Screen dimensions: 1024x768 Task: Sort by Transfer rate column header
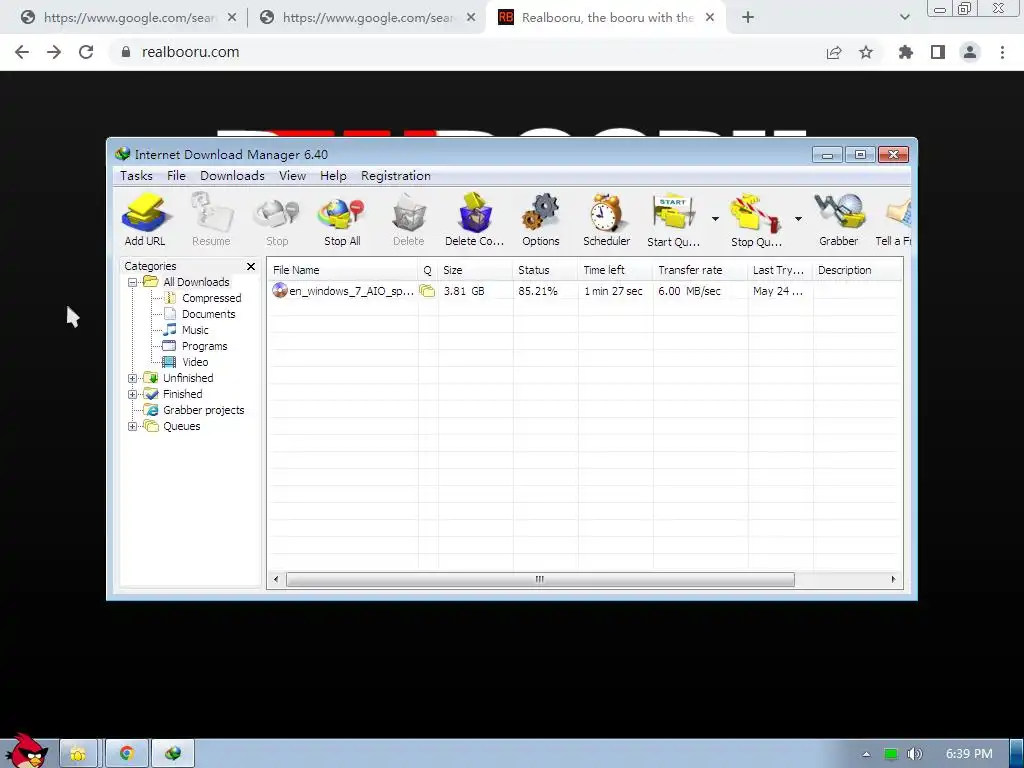pyautogui.click(x=701, y=270)
